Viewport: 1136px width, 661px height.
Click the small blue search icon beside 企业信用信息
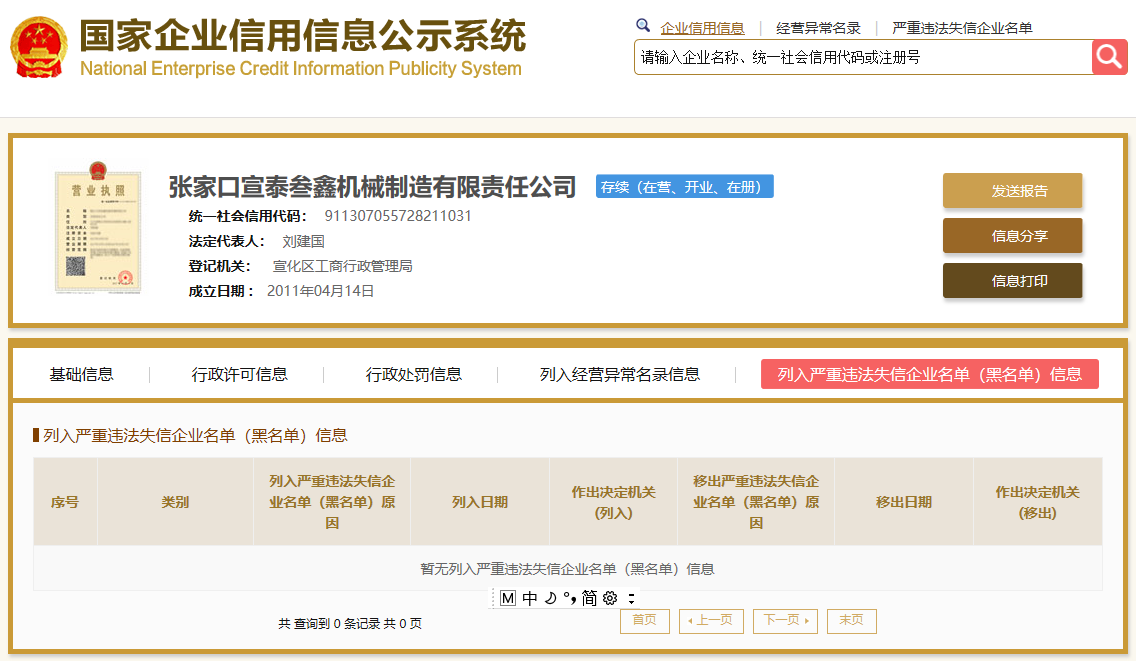click(643, 26)
